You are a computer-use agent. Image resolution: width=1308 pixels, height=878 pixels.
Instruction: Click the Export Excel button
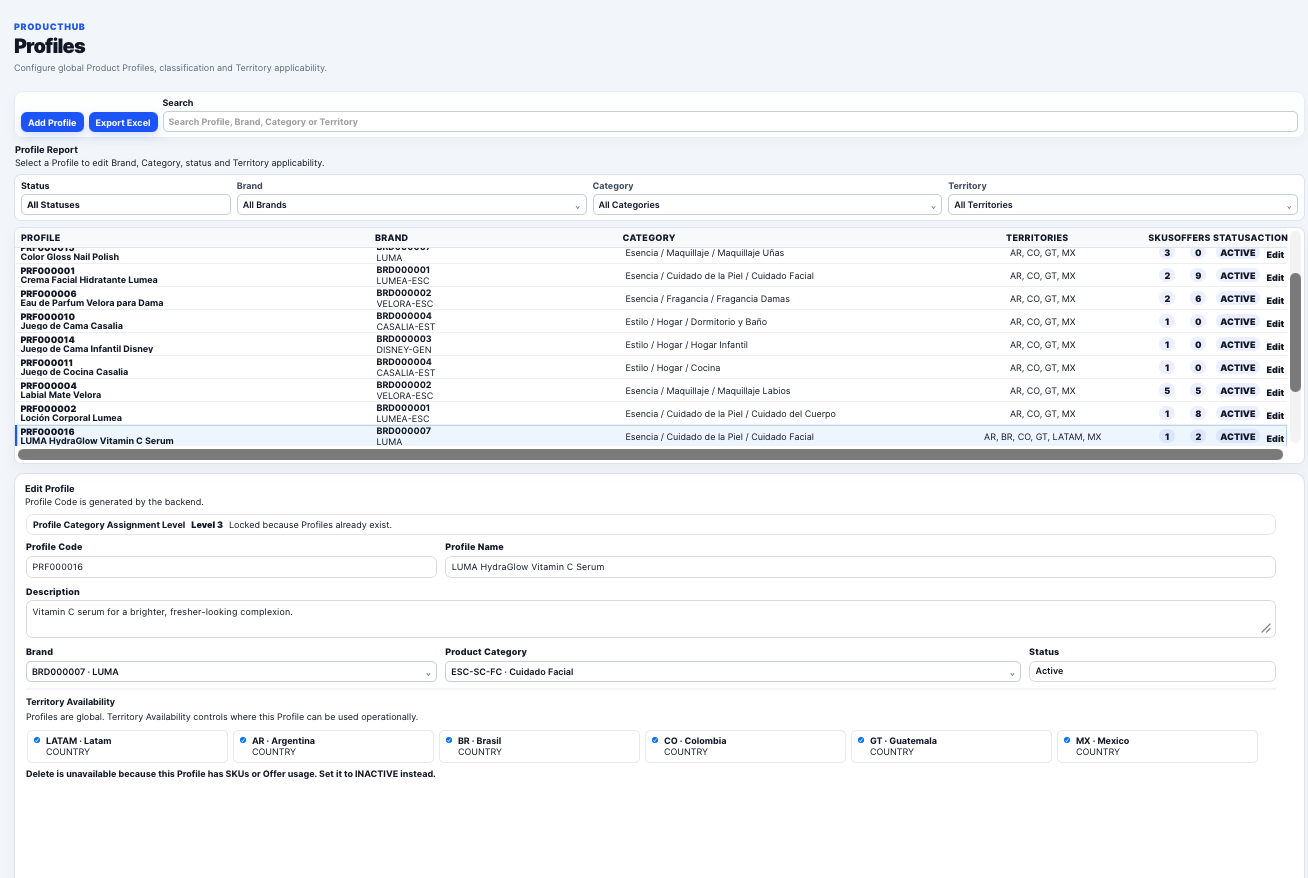click(123, 122)
